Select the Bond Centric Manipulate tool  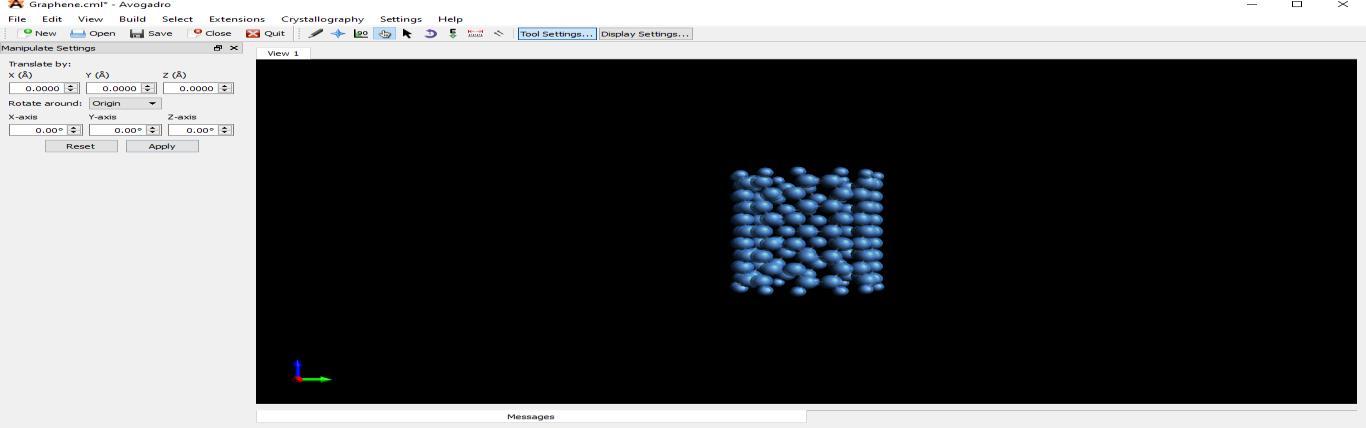[361, 33]
